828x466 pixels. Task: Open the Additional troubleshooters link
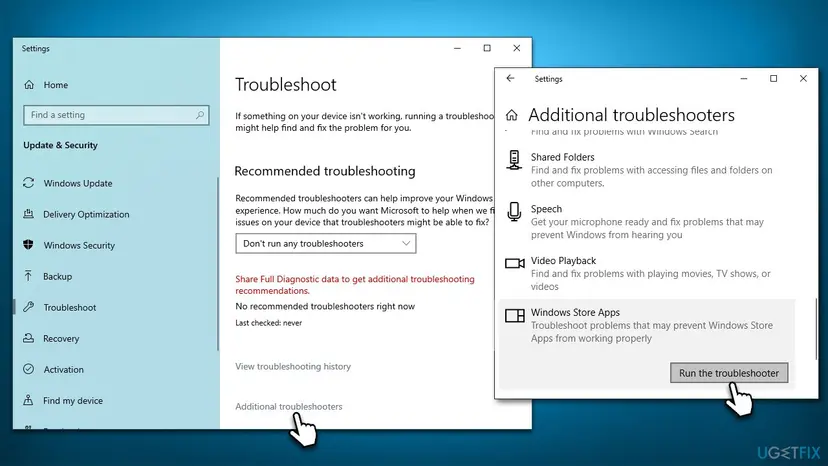pos(289,406)
